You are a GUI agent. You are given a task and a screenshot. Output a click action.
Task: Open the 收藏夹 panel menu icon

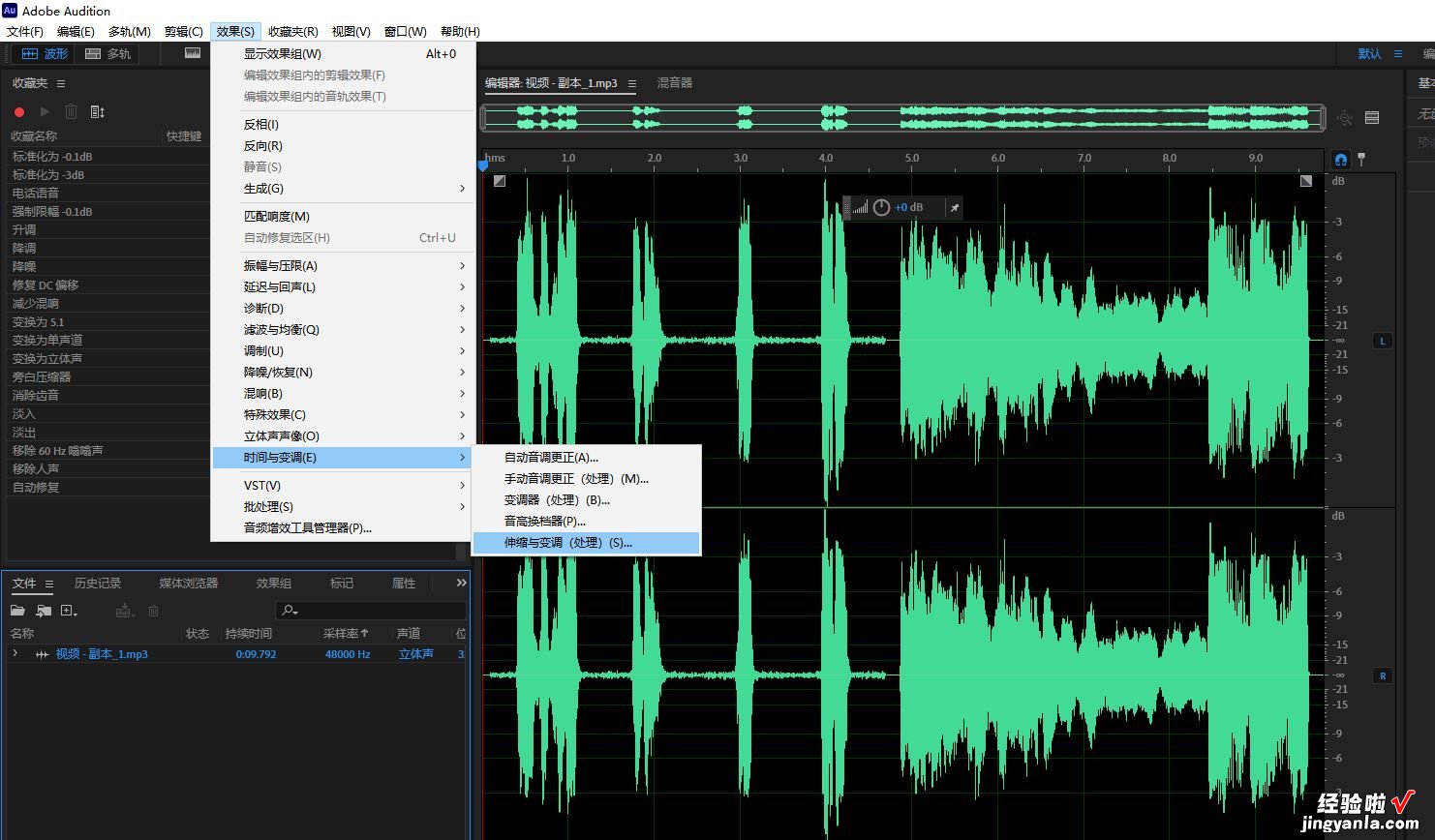(x=61, y=83)
